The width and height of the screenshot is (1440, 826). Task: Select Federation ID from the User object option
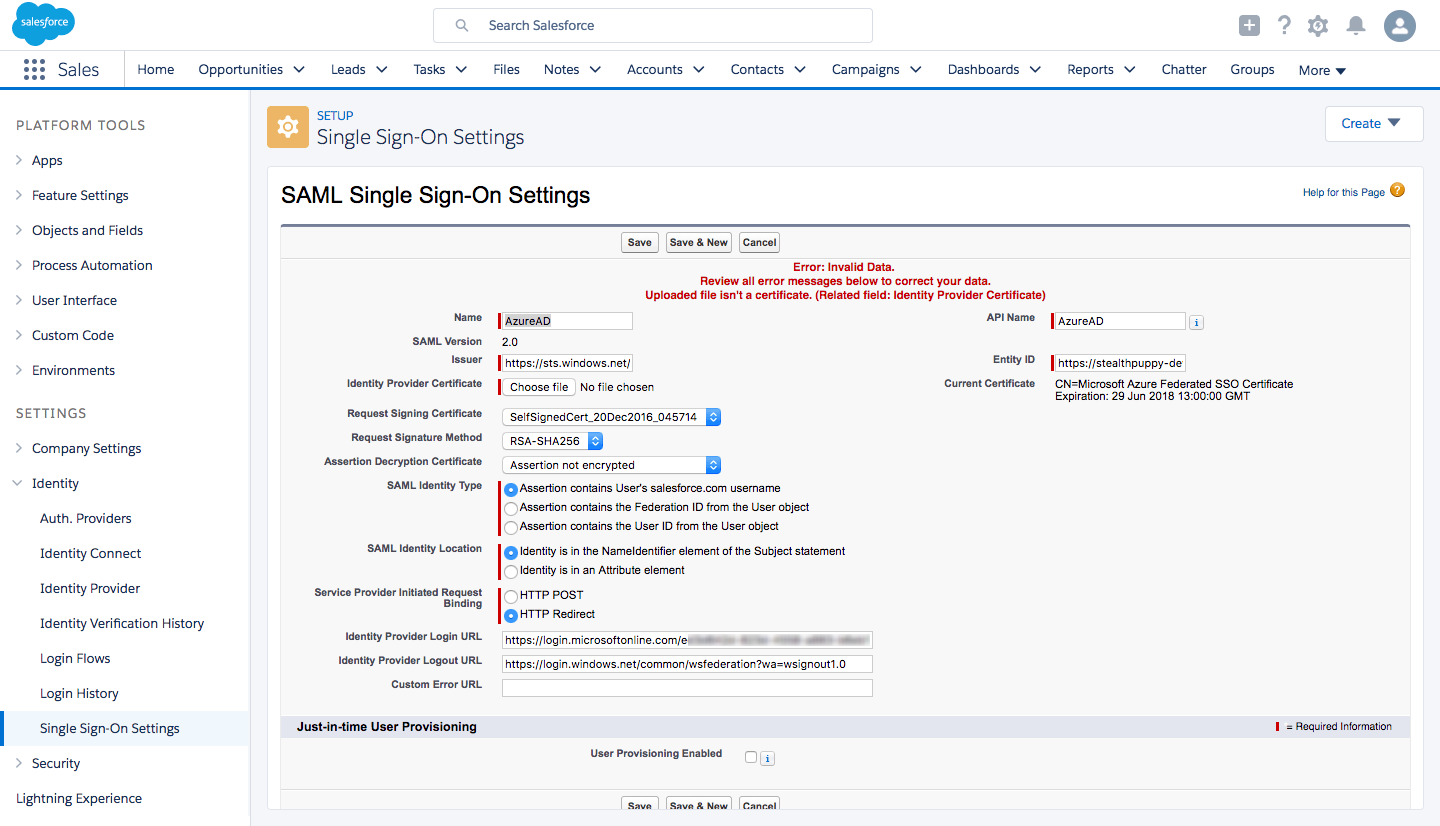click(x=511, y=508)
